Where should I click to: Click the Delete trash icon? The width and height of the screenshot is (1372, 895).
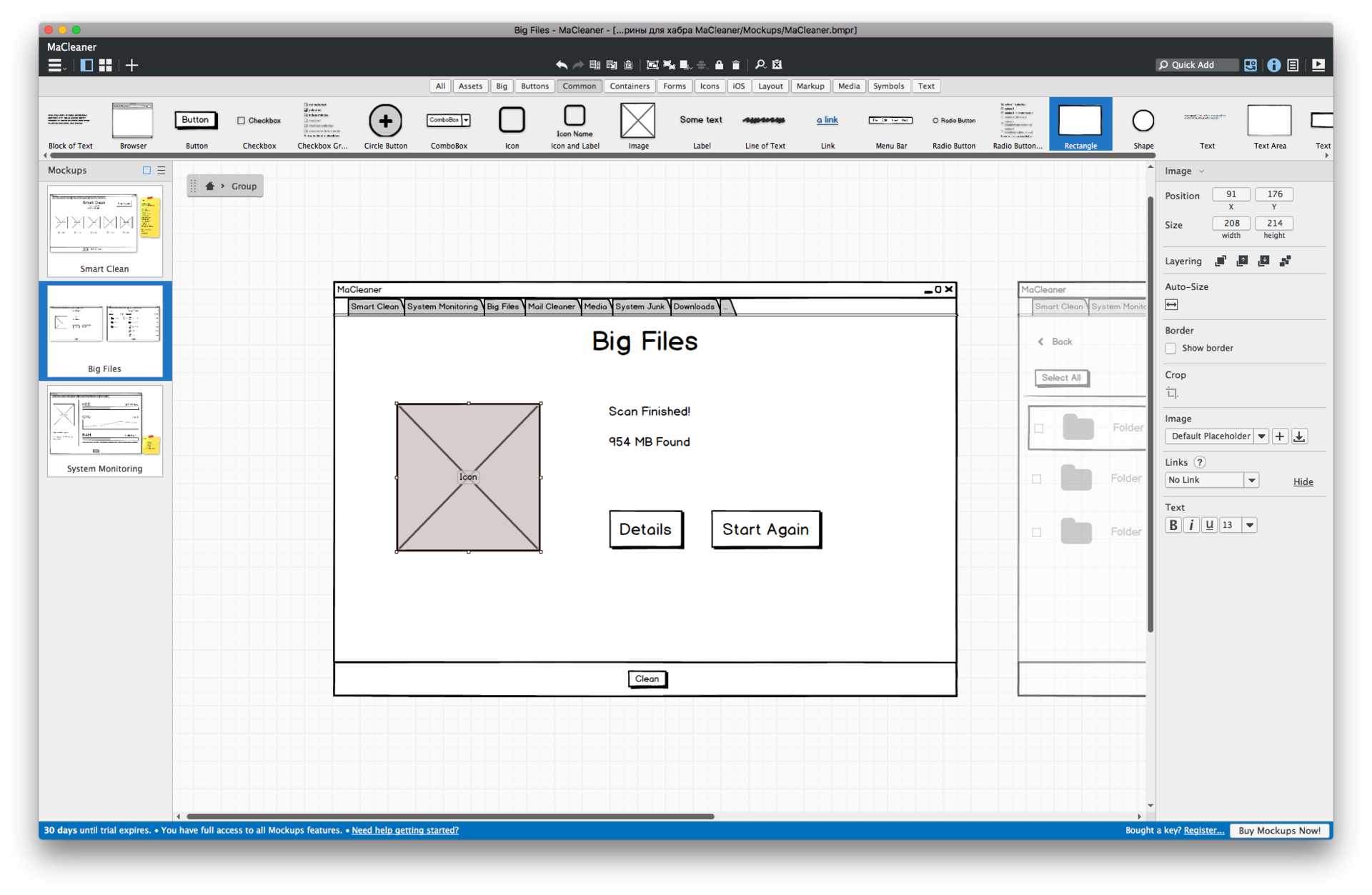pyautogui.click(x=736, y=65)
